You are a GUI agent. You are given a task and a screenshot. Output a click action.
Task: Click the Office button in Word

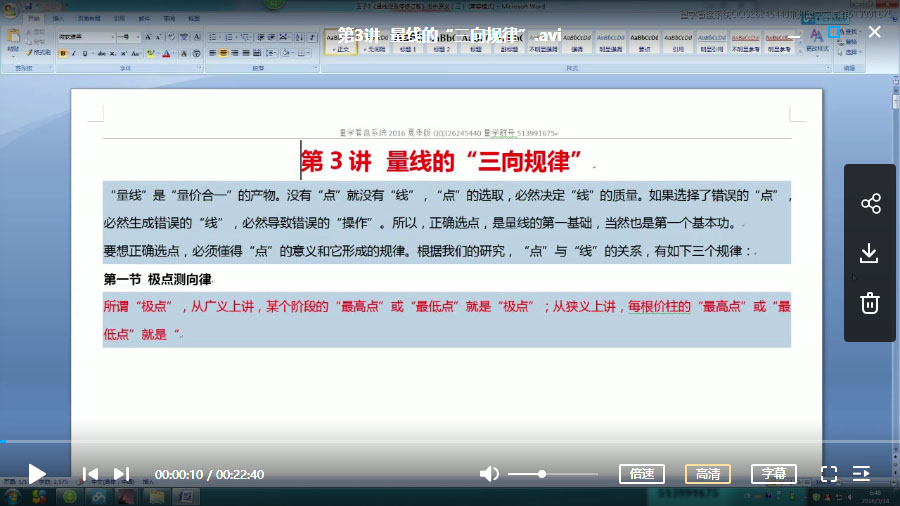[x=10, y=9]
